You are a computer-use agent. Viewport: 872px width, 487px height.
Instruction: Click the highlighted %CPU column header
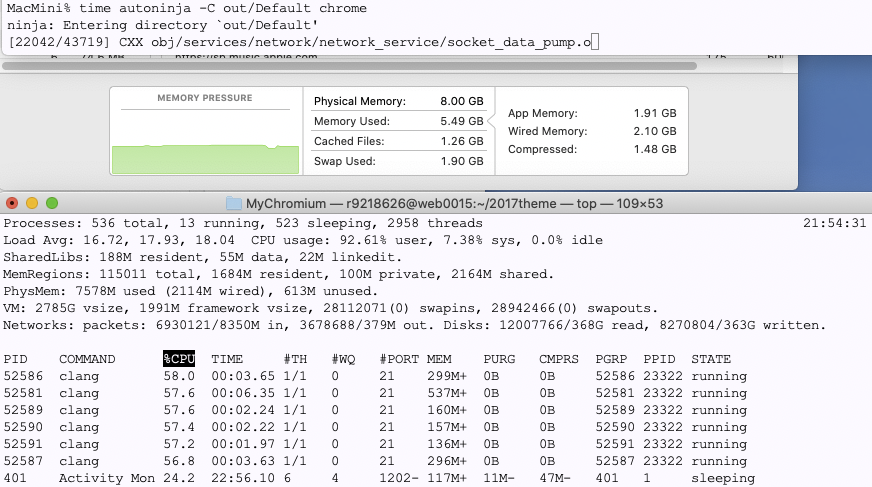[181, 359]
